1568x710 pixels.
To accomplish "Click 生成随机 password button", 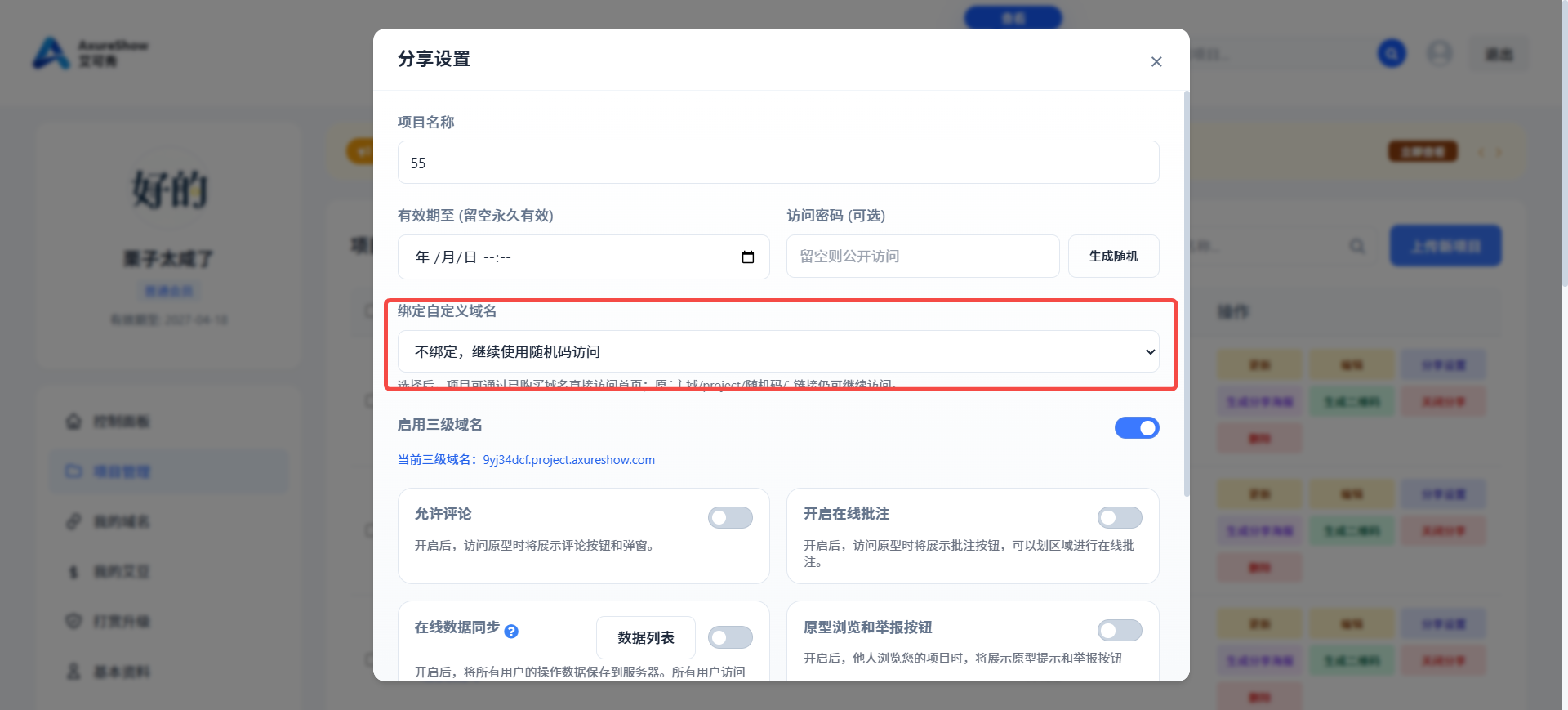I will (1113, 257).
